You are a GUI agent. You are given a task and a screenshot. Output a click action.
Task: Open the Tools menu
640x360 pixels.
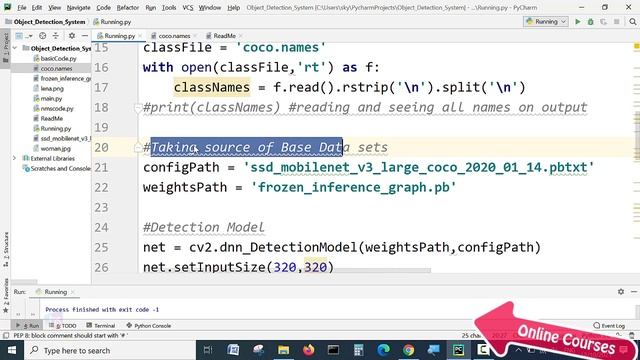click(169, 7)
